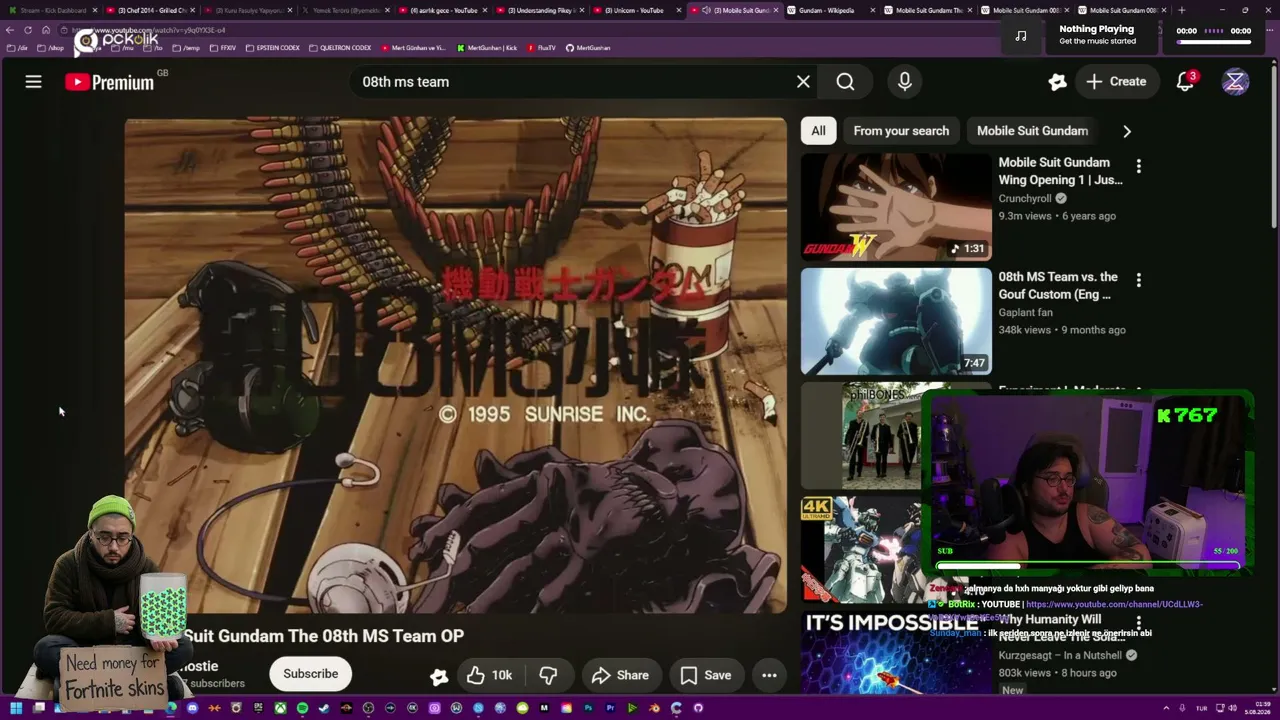
Task: Open the Mert Günhan ve Yi... bookmark
Action: click(x=413, y=48)
